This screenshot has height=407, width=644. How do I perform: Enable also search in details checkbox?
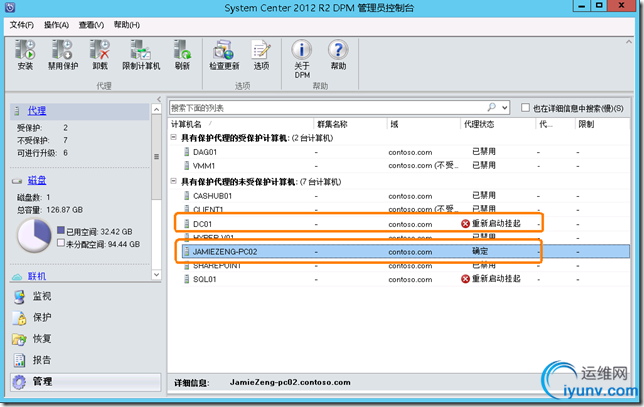coord(525,108)
